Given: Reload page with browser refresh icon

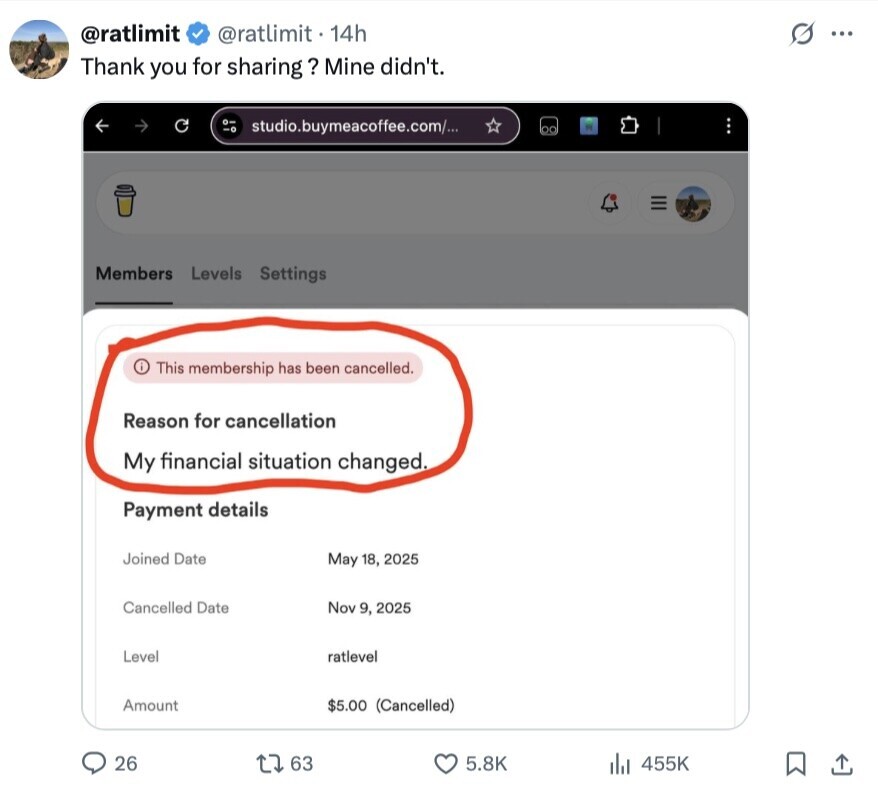Looking at the screenshot, I should point(181,126).
